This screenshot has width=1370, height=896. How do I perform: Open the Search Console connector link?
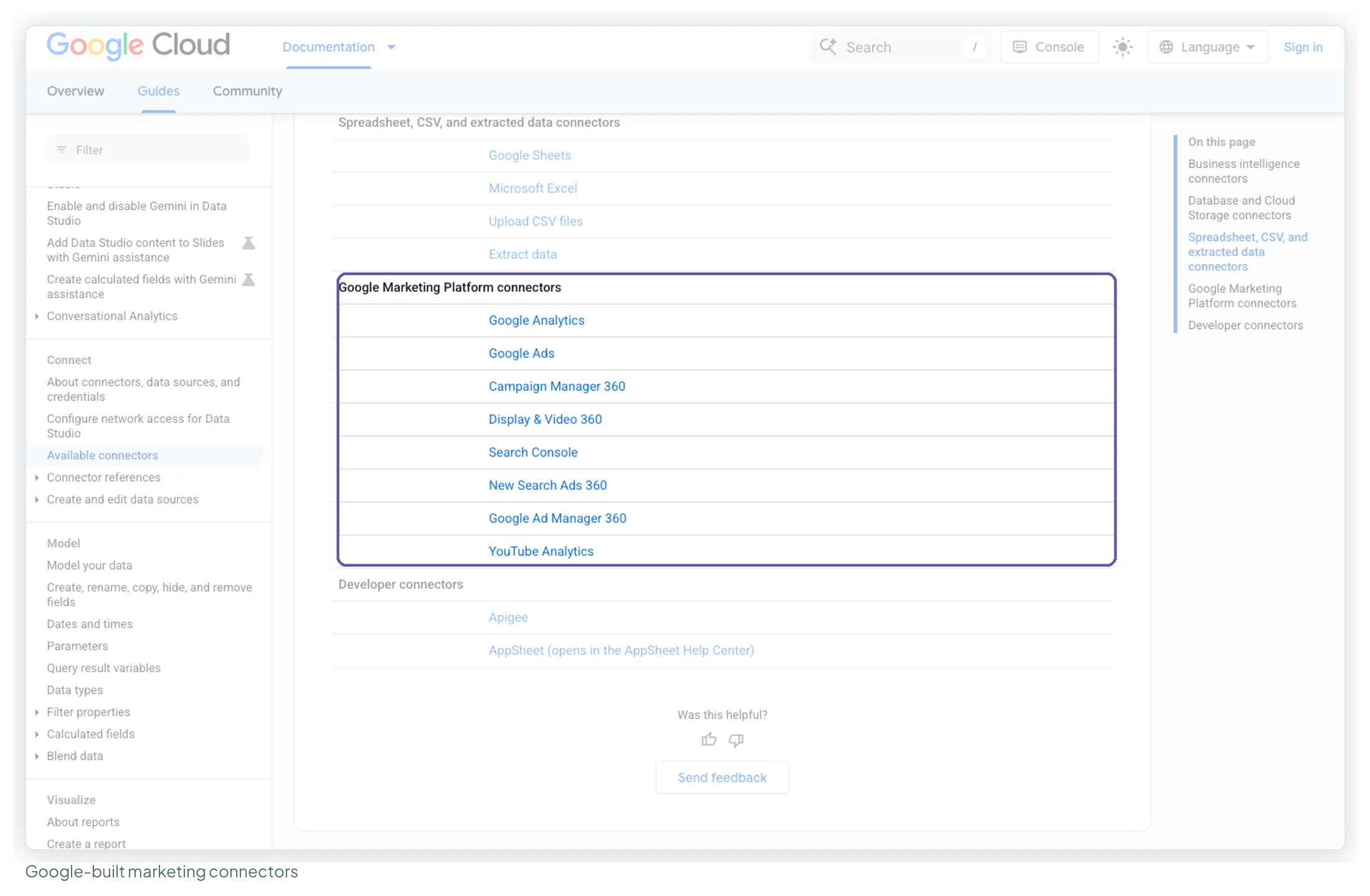532,452
